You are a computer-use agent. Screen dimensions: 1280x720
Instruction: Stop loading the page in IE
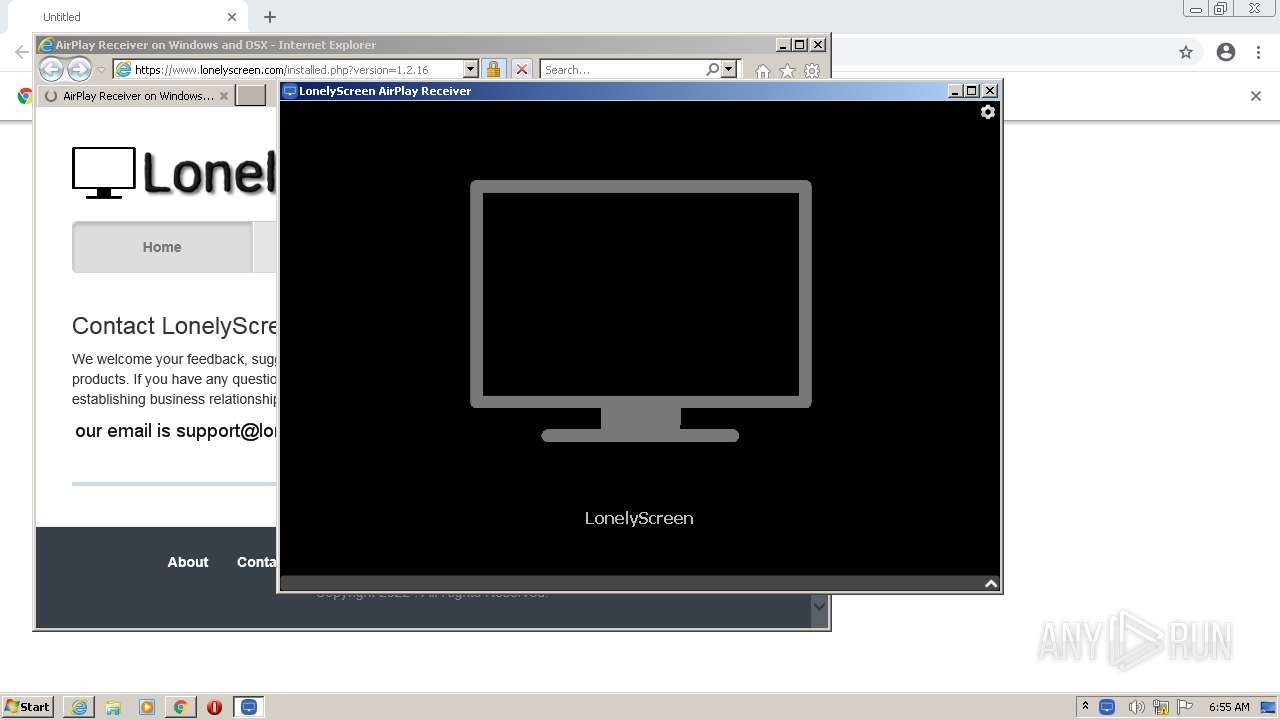click(522, 69)
